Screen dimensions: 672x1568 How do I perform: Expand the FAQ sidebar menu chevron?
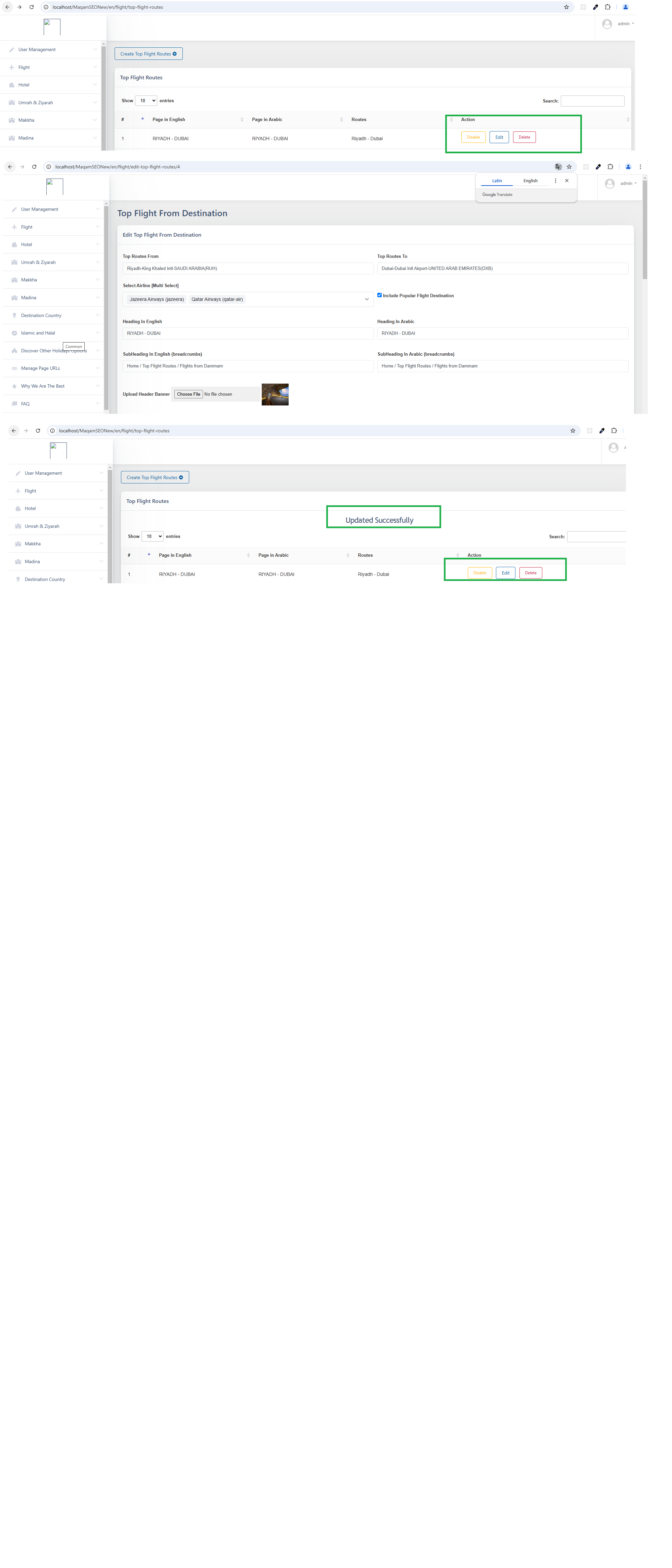point(97,403)
